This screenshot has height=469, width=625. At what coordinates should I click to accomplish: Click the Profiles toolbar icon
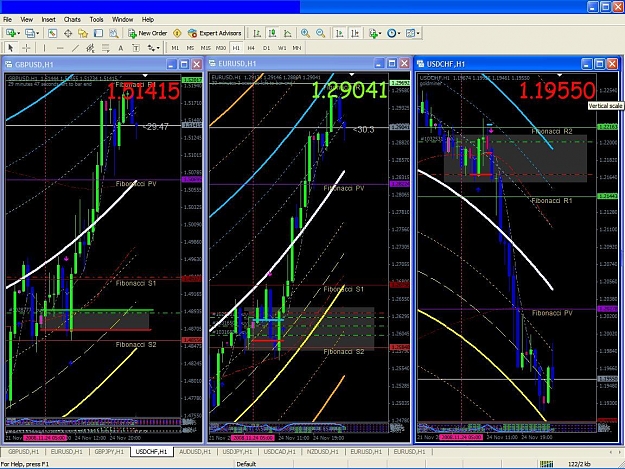point(30,33)
